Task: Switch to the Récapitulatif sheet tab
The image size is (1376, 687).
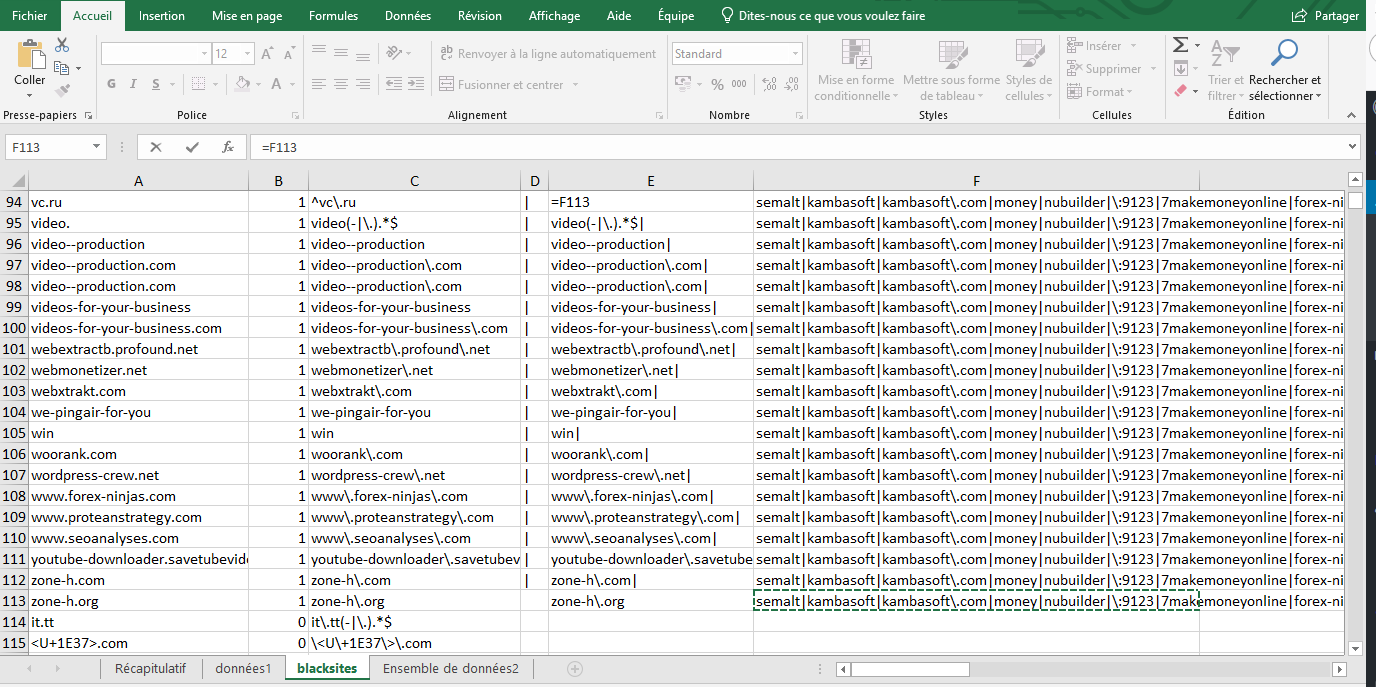Action: pos(150,668)
